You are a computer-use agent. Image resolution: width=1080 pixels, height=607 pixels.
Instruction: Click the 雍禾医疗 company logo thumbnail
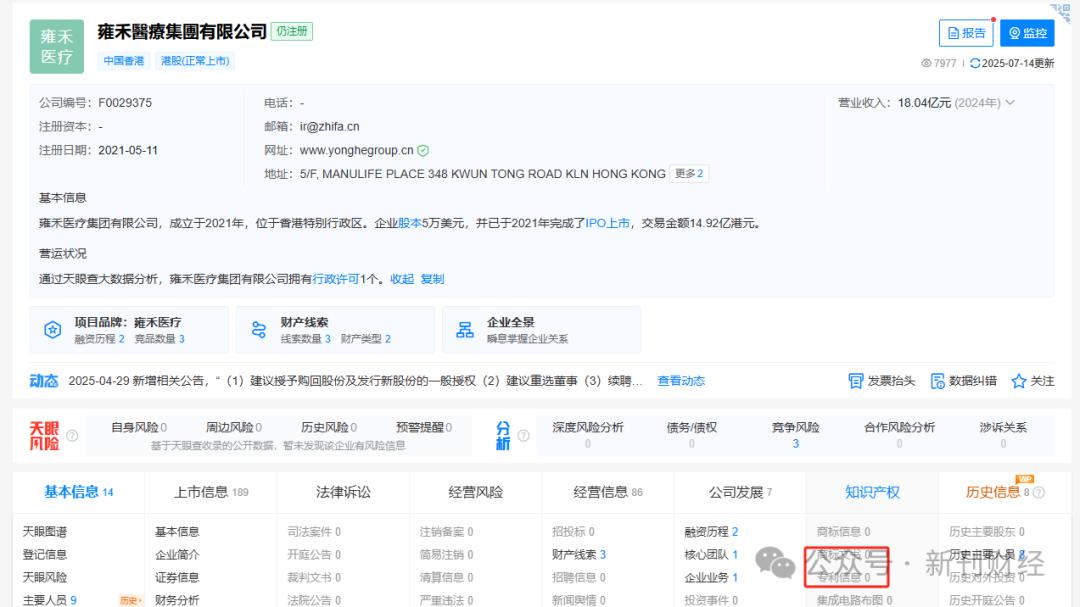[56, 46]
